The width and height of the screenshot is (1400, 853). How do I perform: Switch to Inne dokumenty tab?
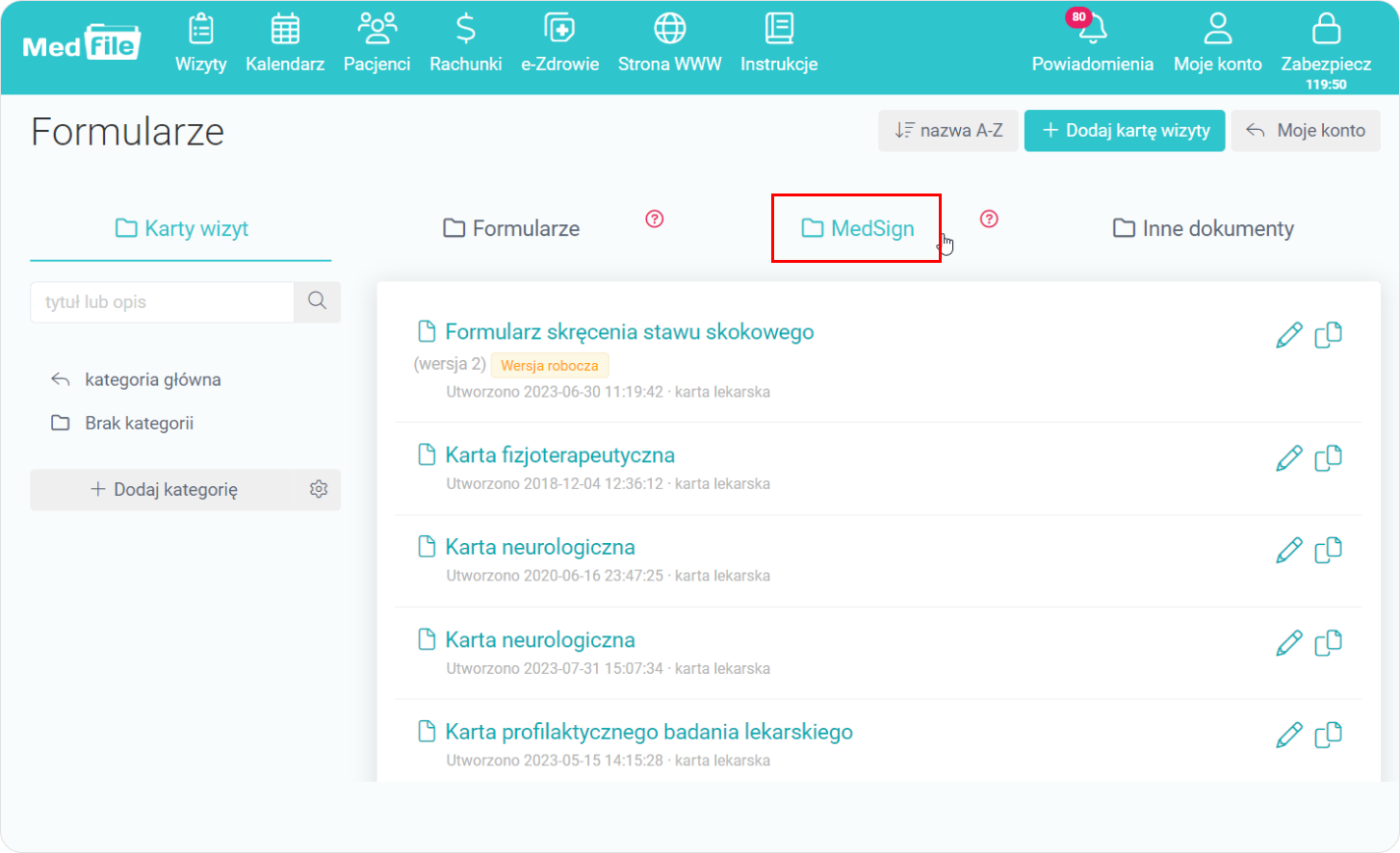[x=1203, y=228]
